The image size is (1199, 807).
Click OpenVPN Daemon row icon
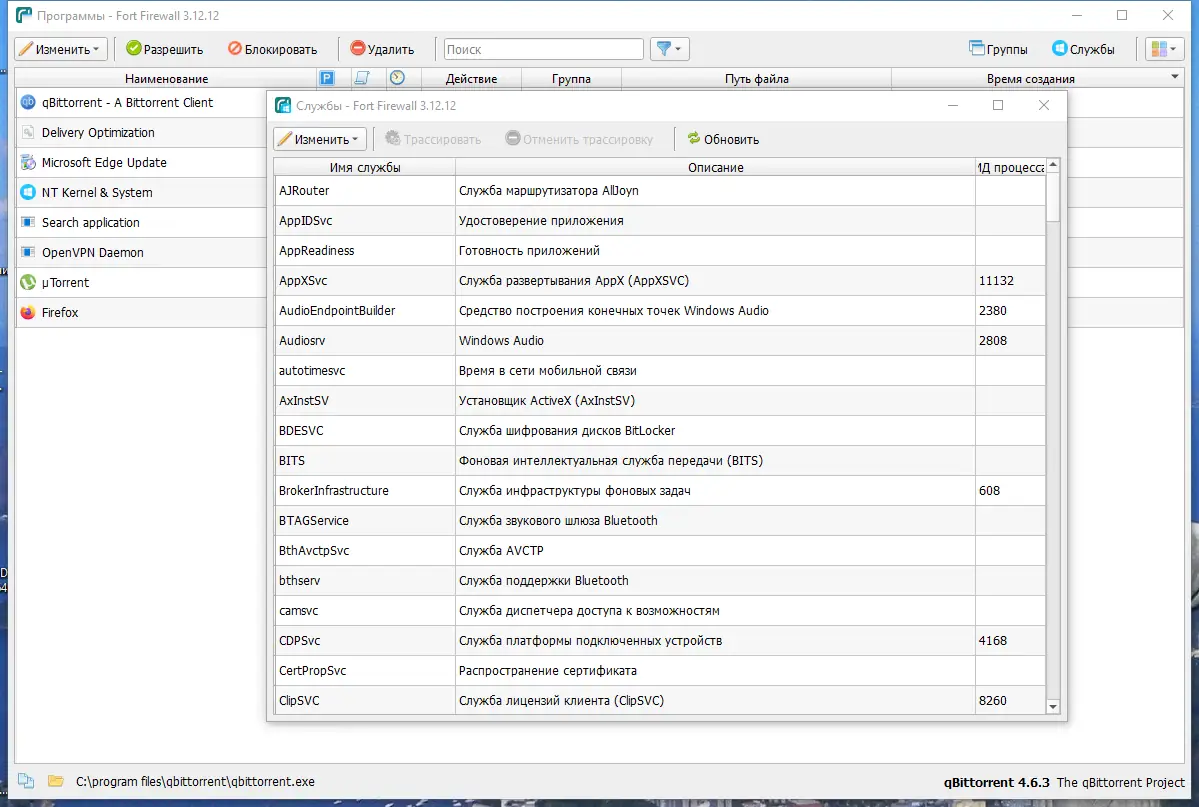[x=28, y=252]
